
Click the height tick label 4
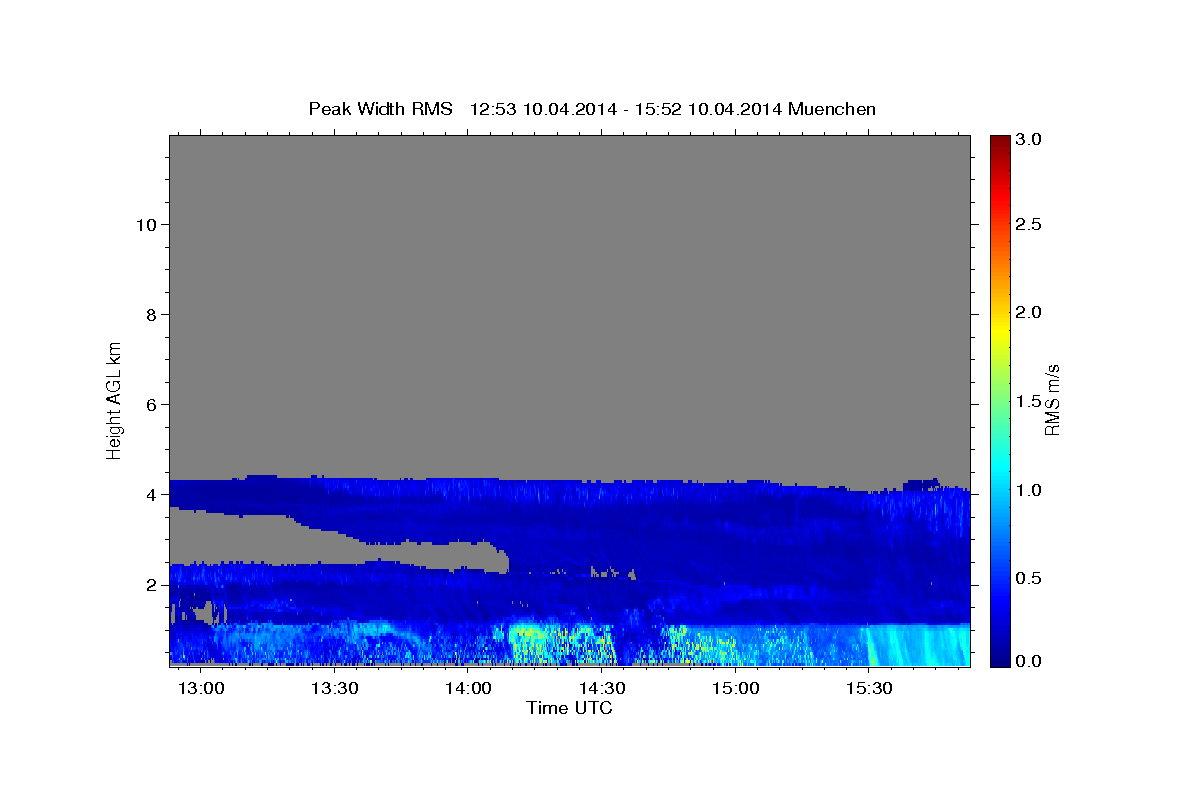click(152, 495)
